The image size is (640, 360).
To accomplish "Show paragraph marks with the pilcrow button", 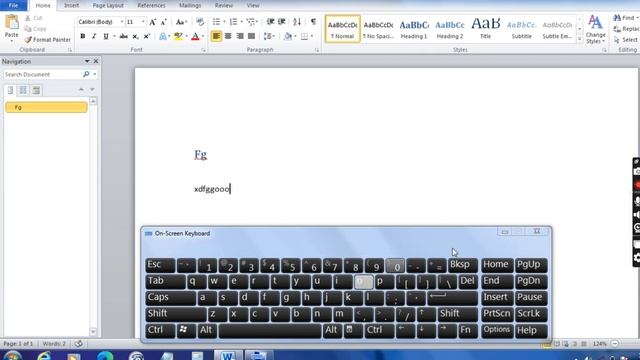I will pyautogui.click(x=313, y=22).
